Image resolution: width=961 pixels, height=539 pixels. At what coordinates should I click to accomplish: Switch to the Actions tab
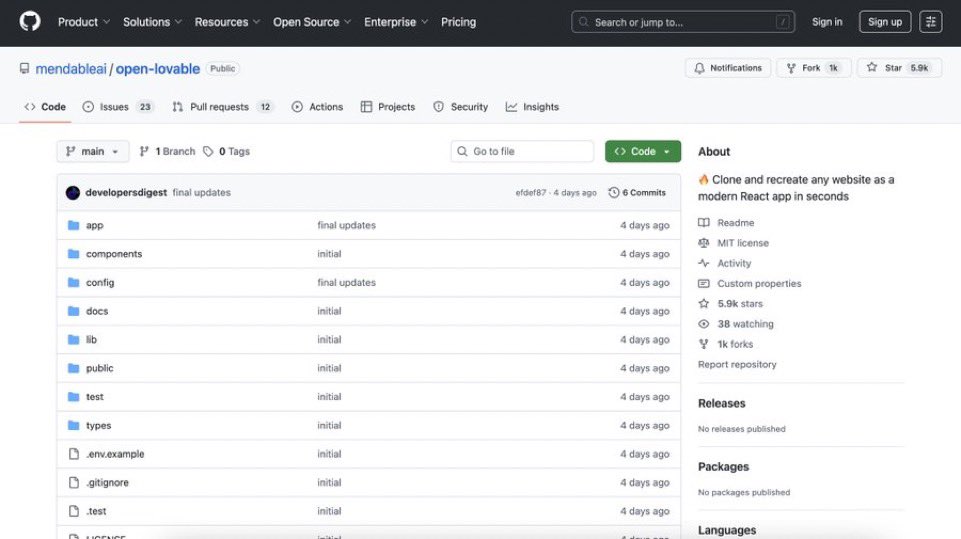click(x=317, y=107)
